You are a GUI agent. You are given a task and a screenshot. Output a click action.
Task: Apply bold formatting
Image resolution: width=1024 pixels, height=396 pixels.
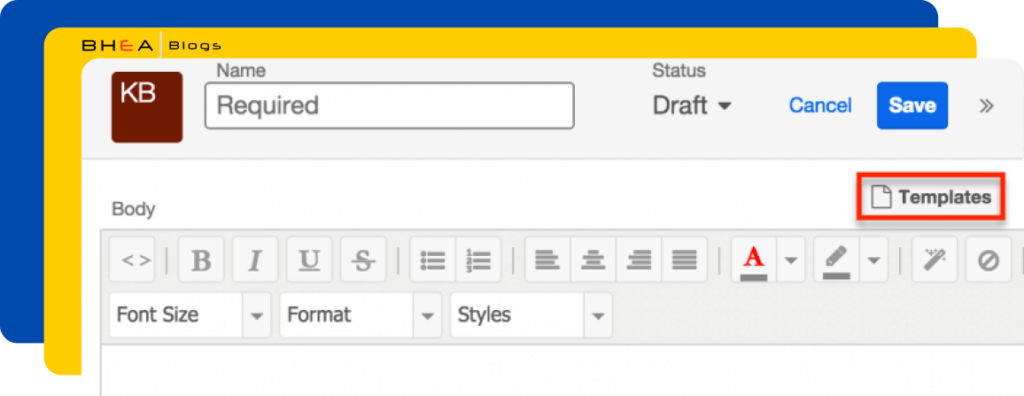click(201, 259)
